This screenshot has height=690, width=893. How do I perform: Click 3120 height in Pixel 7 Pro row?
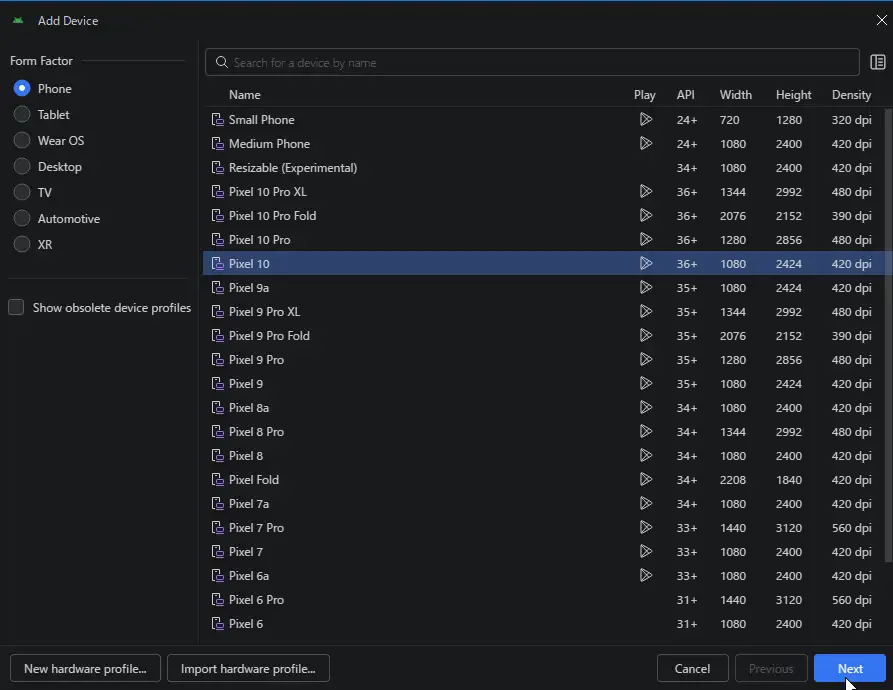[x=789, y=527]
